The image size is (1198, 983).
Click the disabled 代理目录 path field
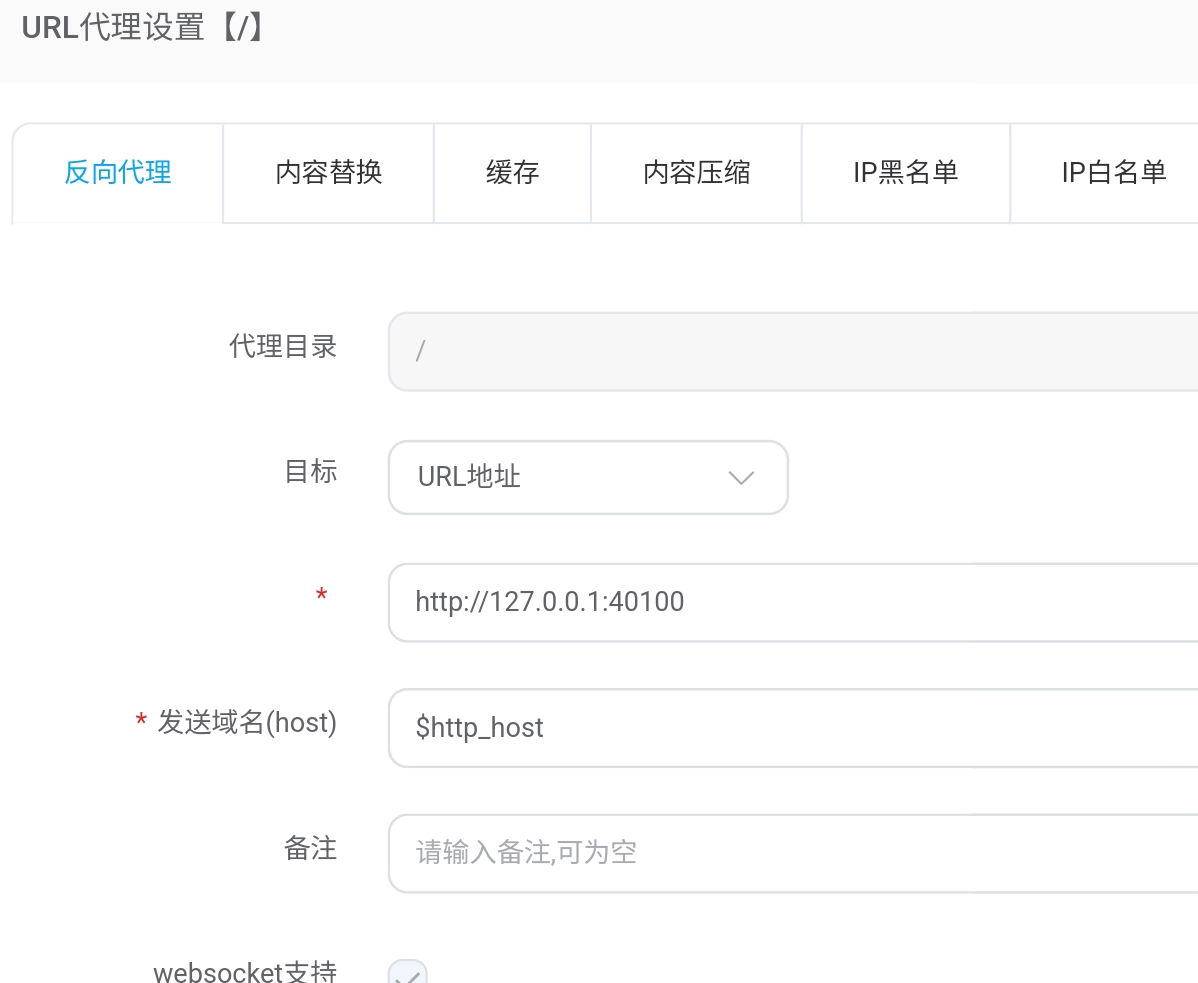pyautogui.click(x=790, y=351)
